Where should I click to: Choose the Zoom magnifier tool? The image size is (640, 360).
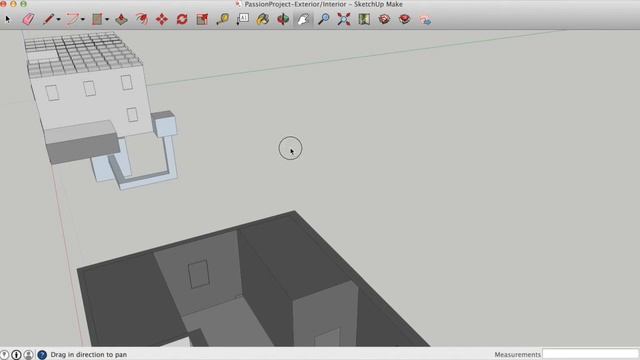tap(324, 19)
